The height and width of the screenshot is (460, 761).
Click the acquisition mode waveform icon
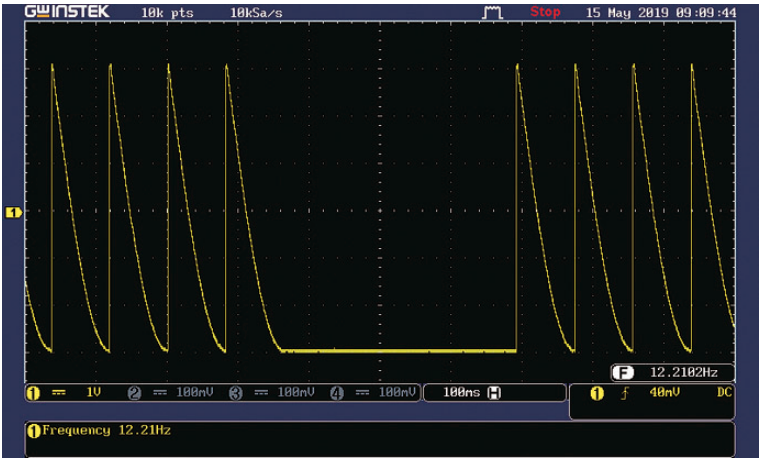pos(492,13)
